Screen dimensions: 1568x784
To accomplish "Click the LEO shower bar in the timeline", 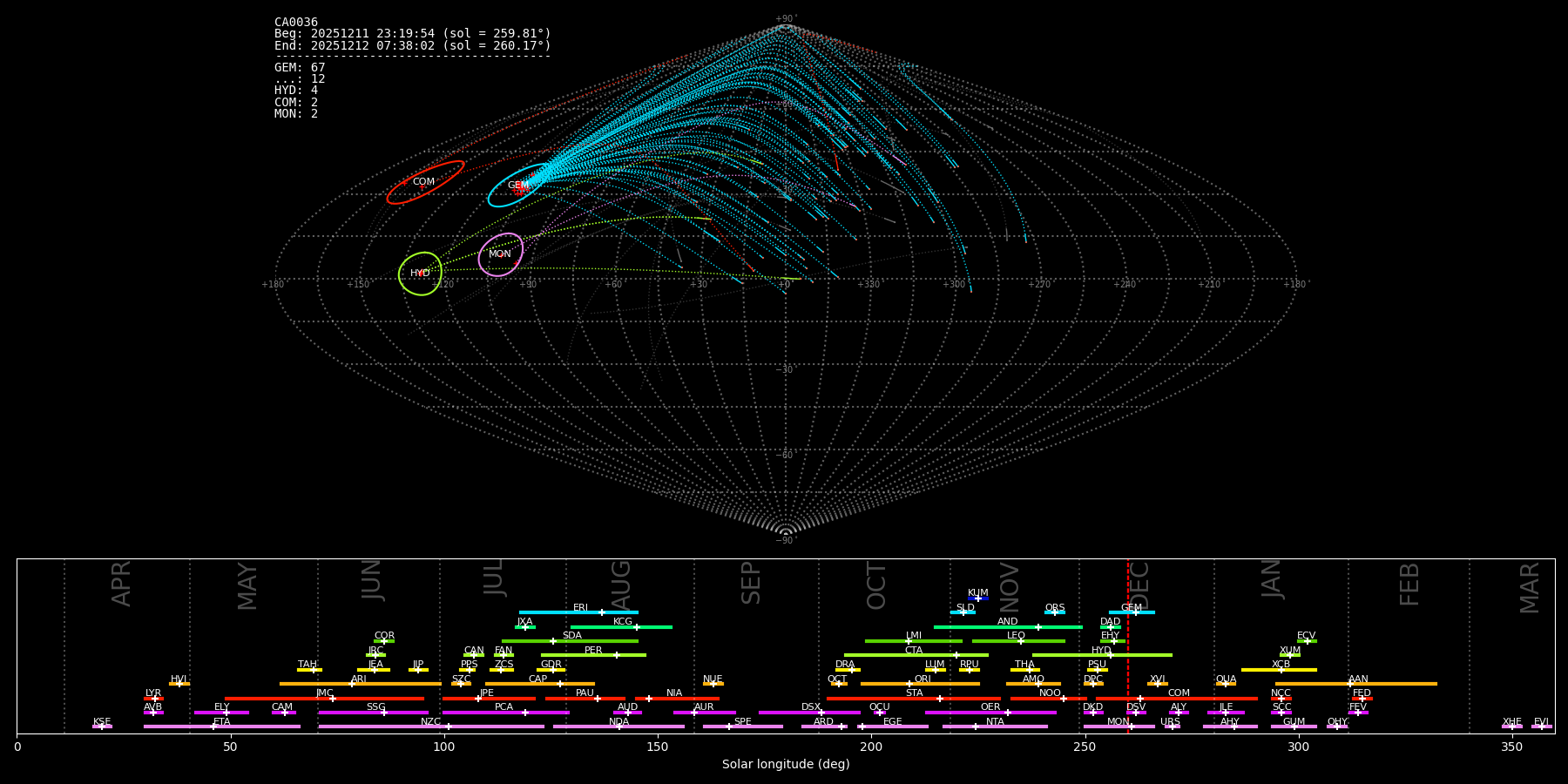I will click(1018, 641).
